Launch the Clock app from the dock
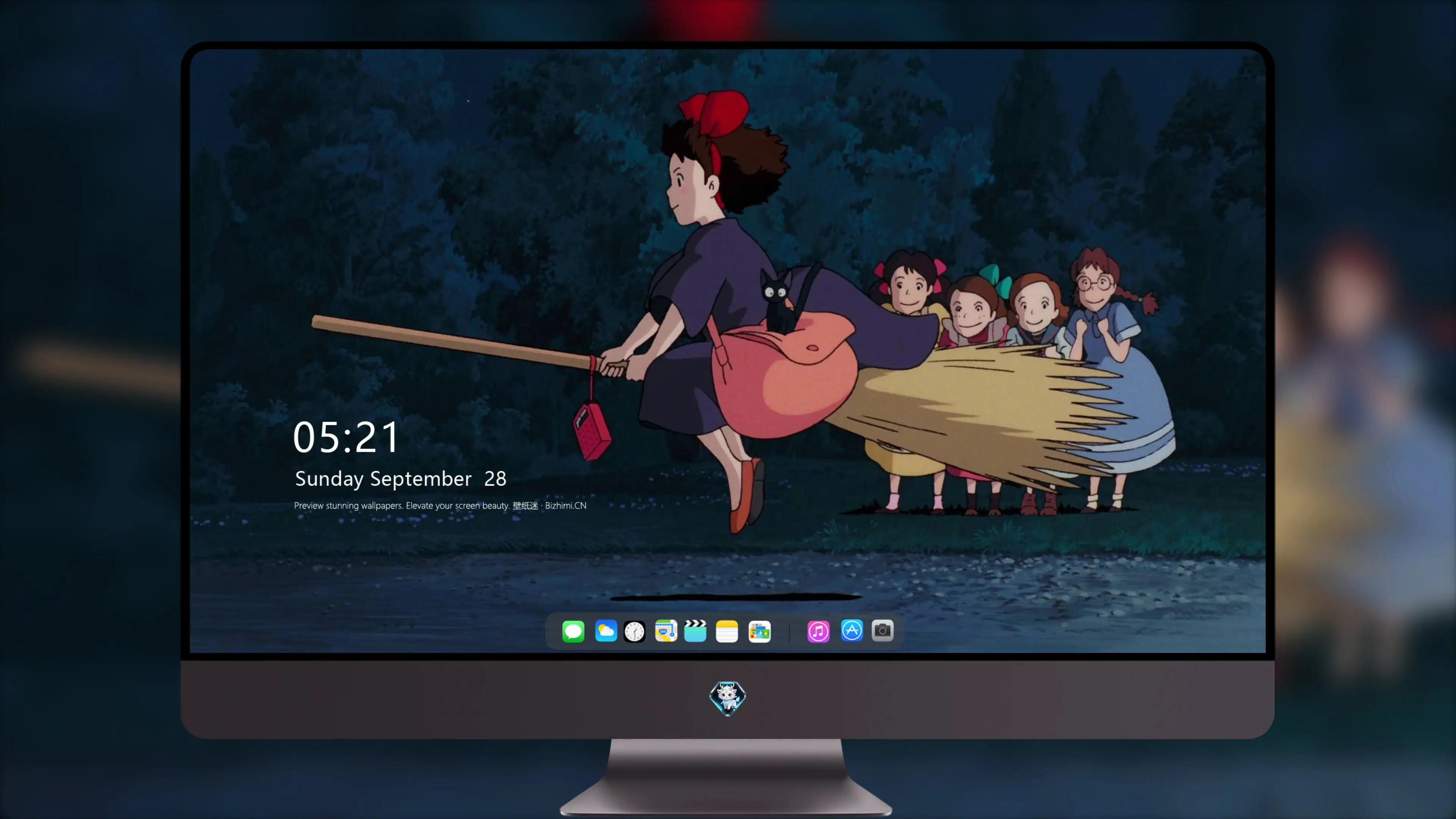Screen dimensions: 1456x819 pyautogui.click(x=634, y=631)
